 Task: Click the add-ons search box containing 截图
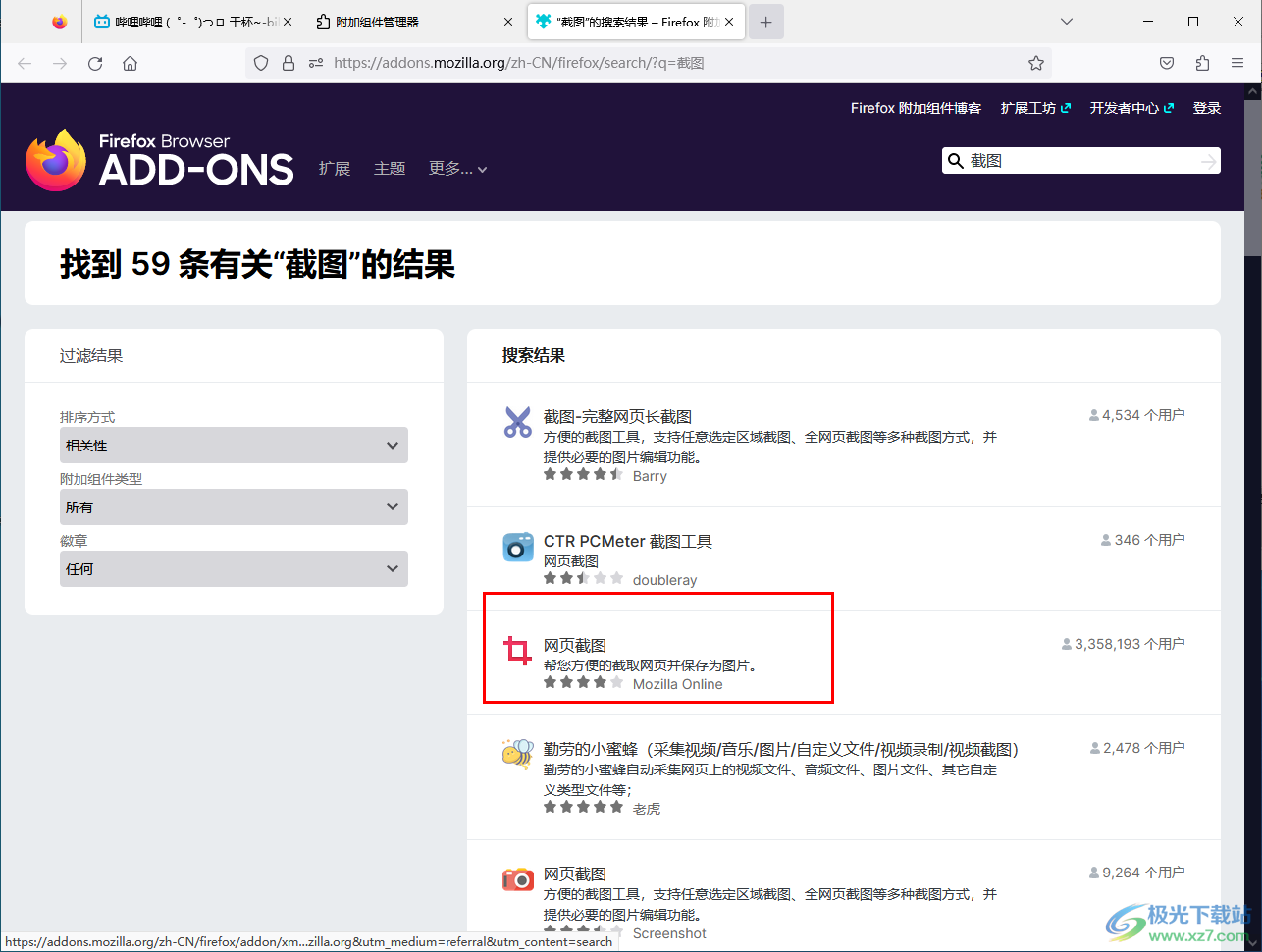pos(1079,161)
